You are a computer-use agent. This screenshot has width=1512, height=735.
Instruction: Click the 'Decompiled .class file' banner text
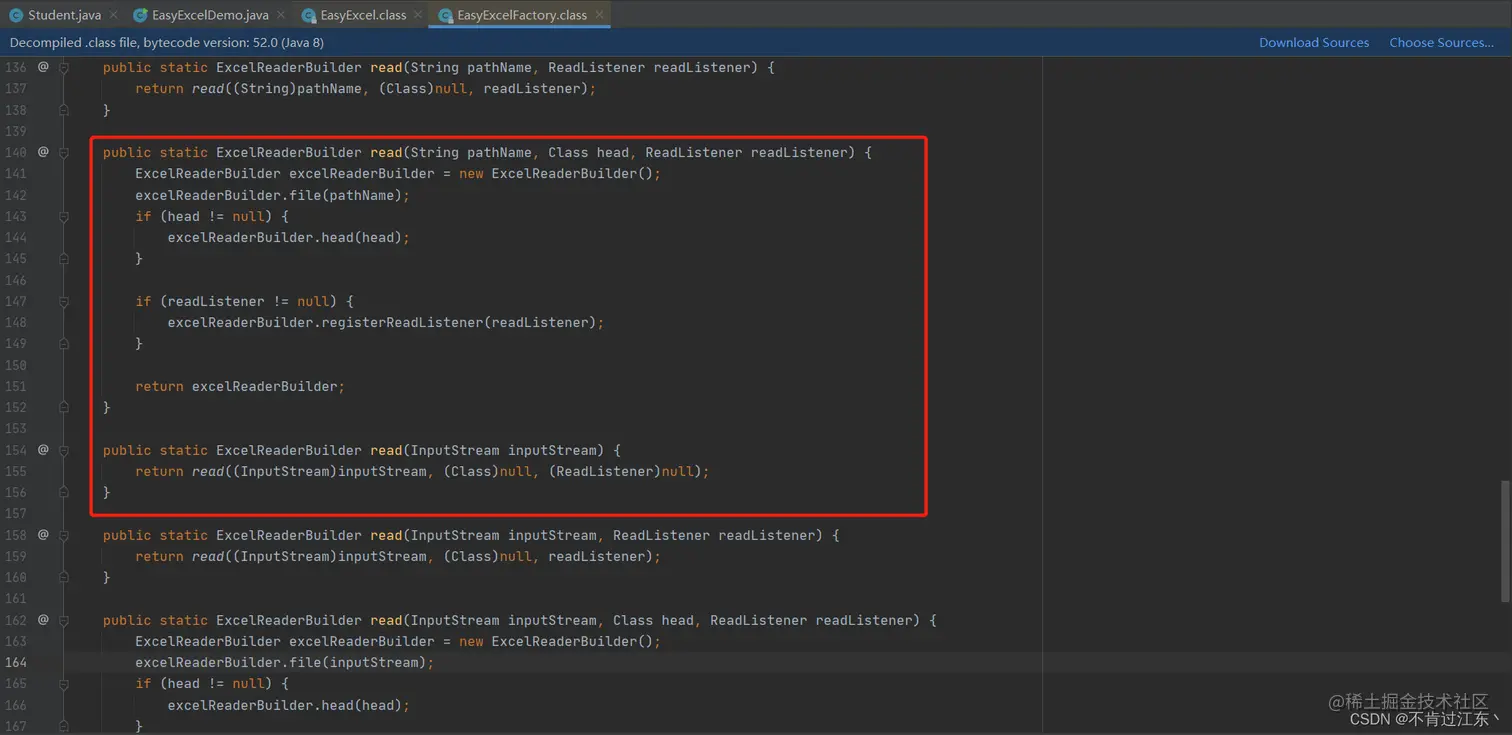pyautogui.click(x=166, y=42)
